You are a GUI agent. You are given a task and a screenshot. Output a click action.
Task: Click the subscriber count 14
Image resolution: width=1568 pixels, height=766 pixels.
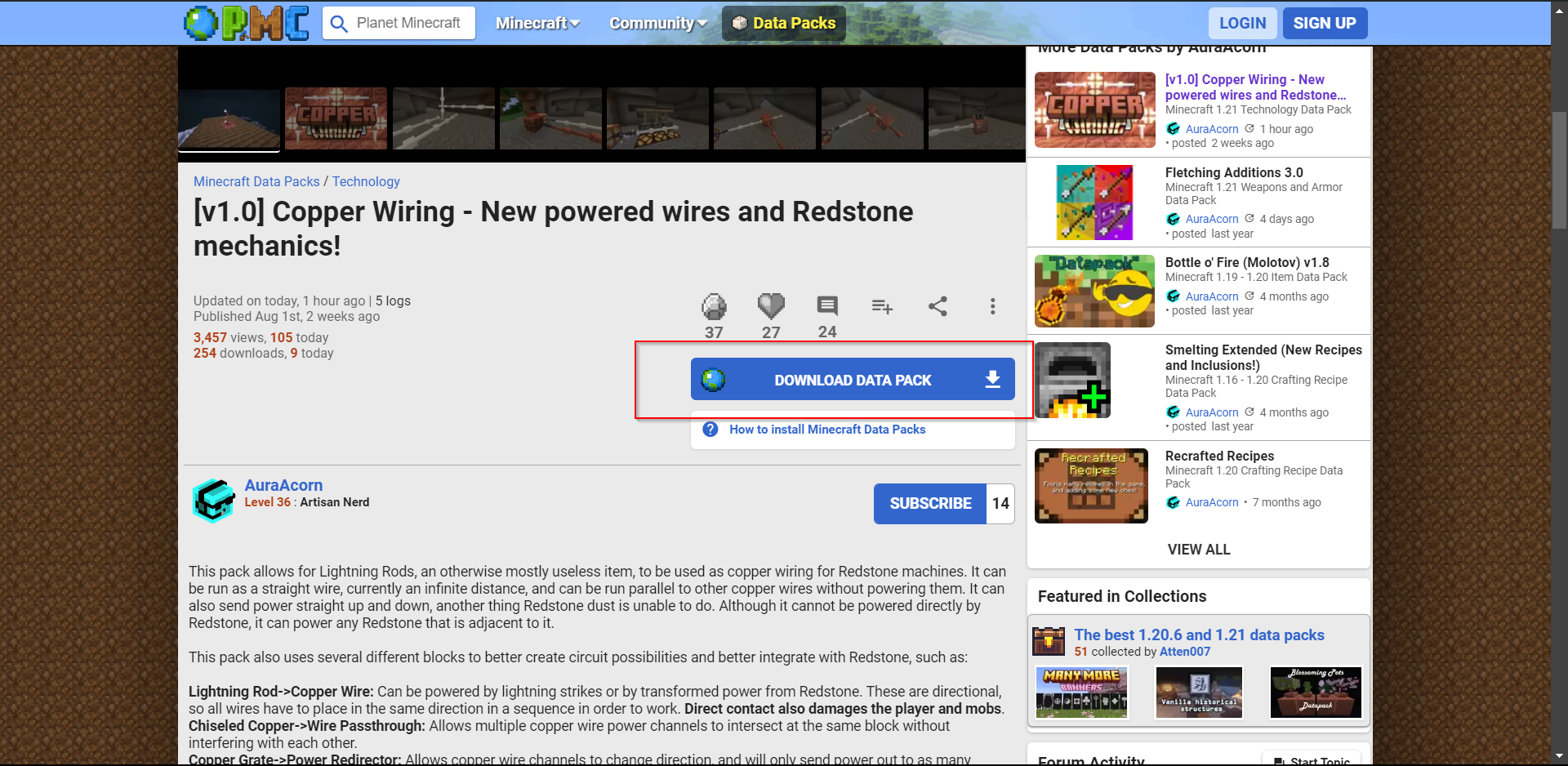pyautogui.click(x=1000, y=504)
